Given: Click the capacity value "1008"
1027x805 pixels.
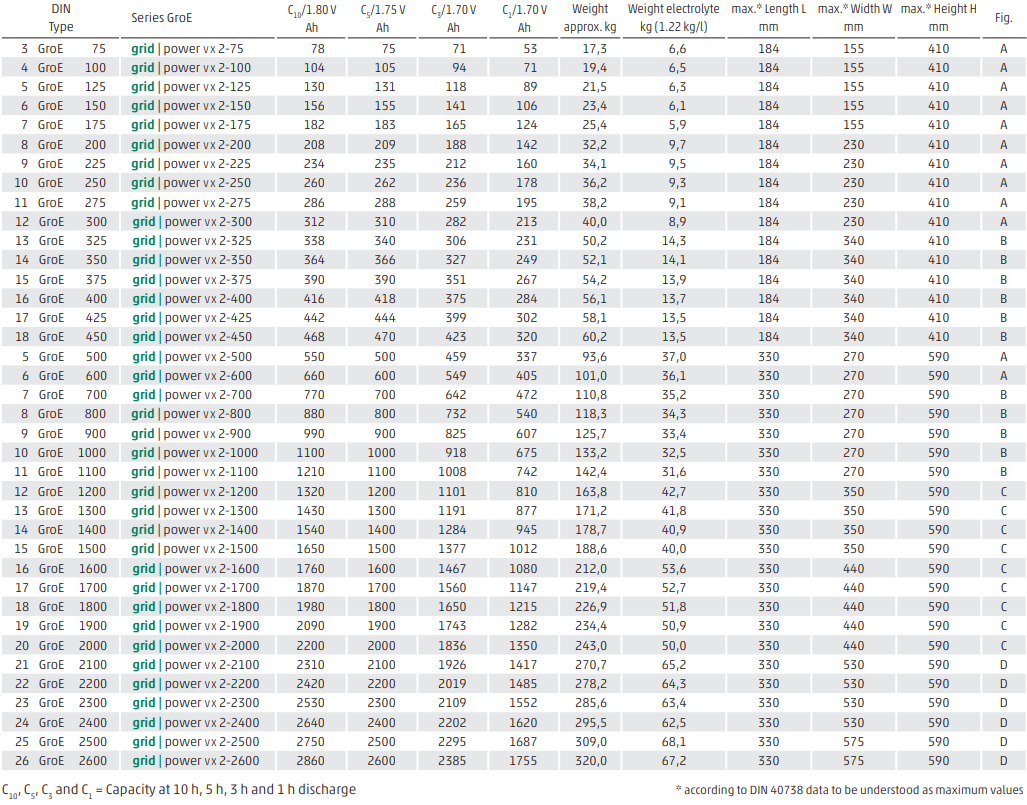Looking at the screenshot, I should click(452, 472).
